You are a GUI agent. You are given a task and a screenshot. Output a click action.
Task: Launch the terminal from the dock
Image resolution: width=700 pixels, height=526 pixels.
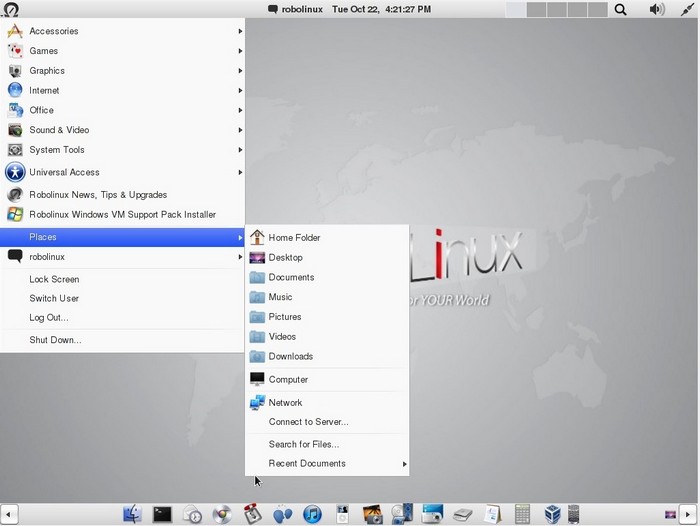tap(162, 514)
